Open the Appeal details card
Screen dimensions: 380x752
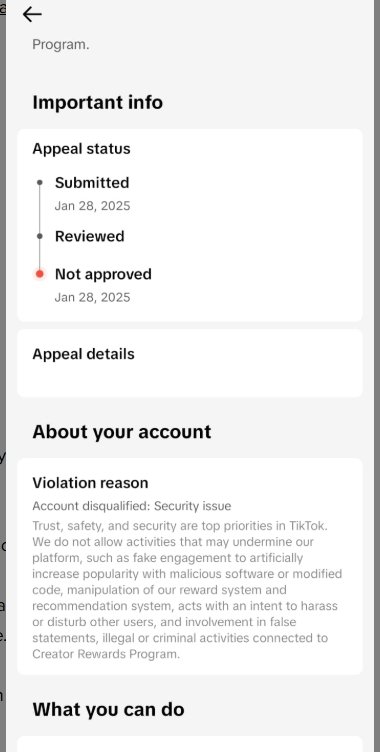[x=190, y=363]
